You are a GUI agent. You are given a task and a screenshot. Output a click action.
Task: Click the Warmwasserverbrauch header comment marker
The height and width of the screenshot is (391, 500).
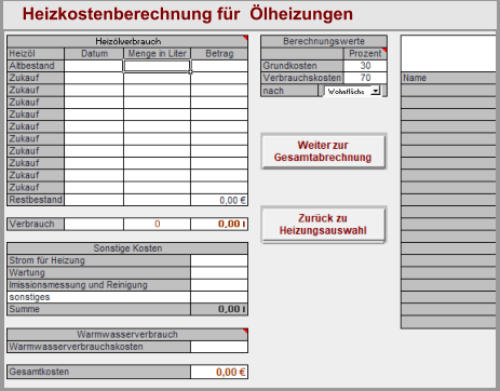[x=245, y=331]
